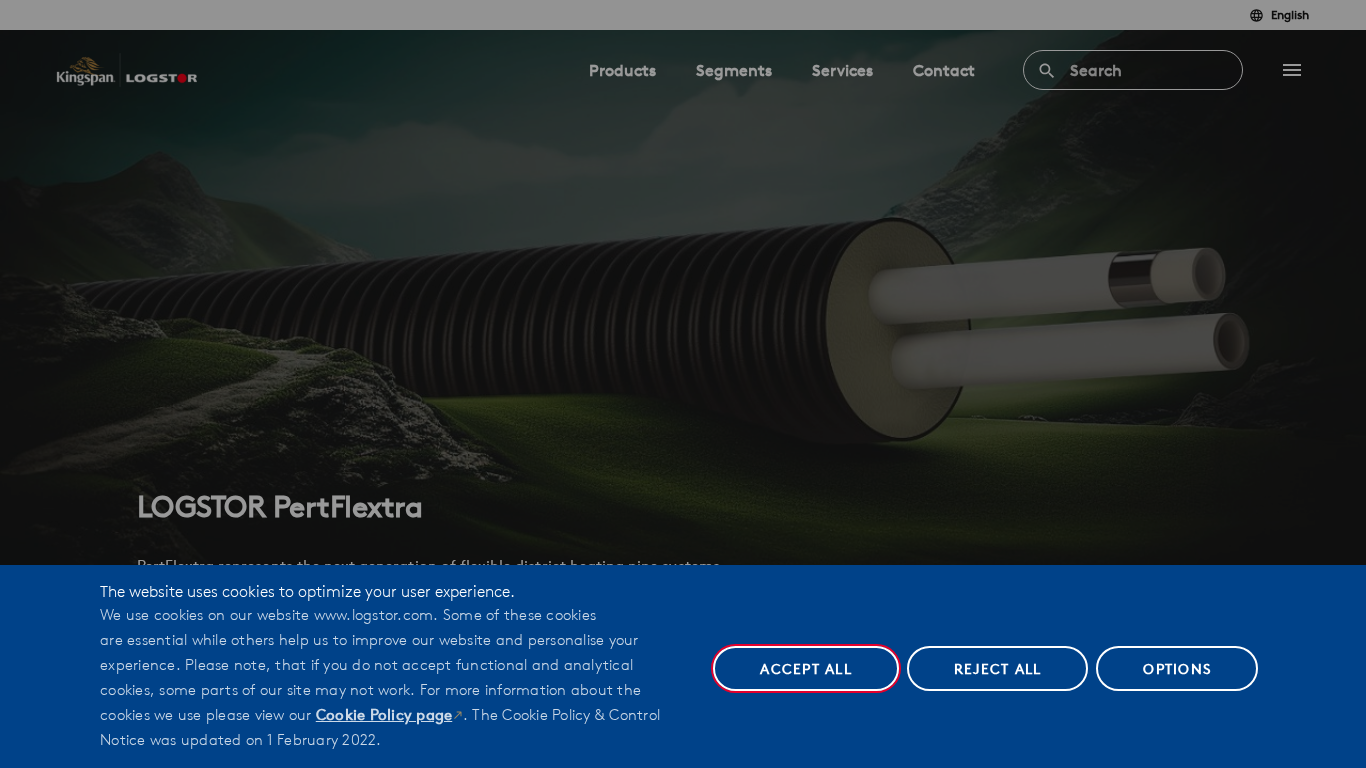Viewport: 1366px width, 768px height.
Task: Open the Segments menu
Action: (x=734, y=71)
